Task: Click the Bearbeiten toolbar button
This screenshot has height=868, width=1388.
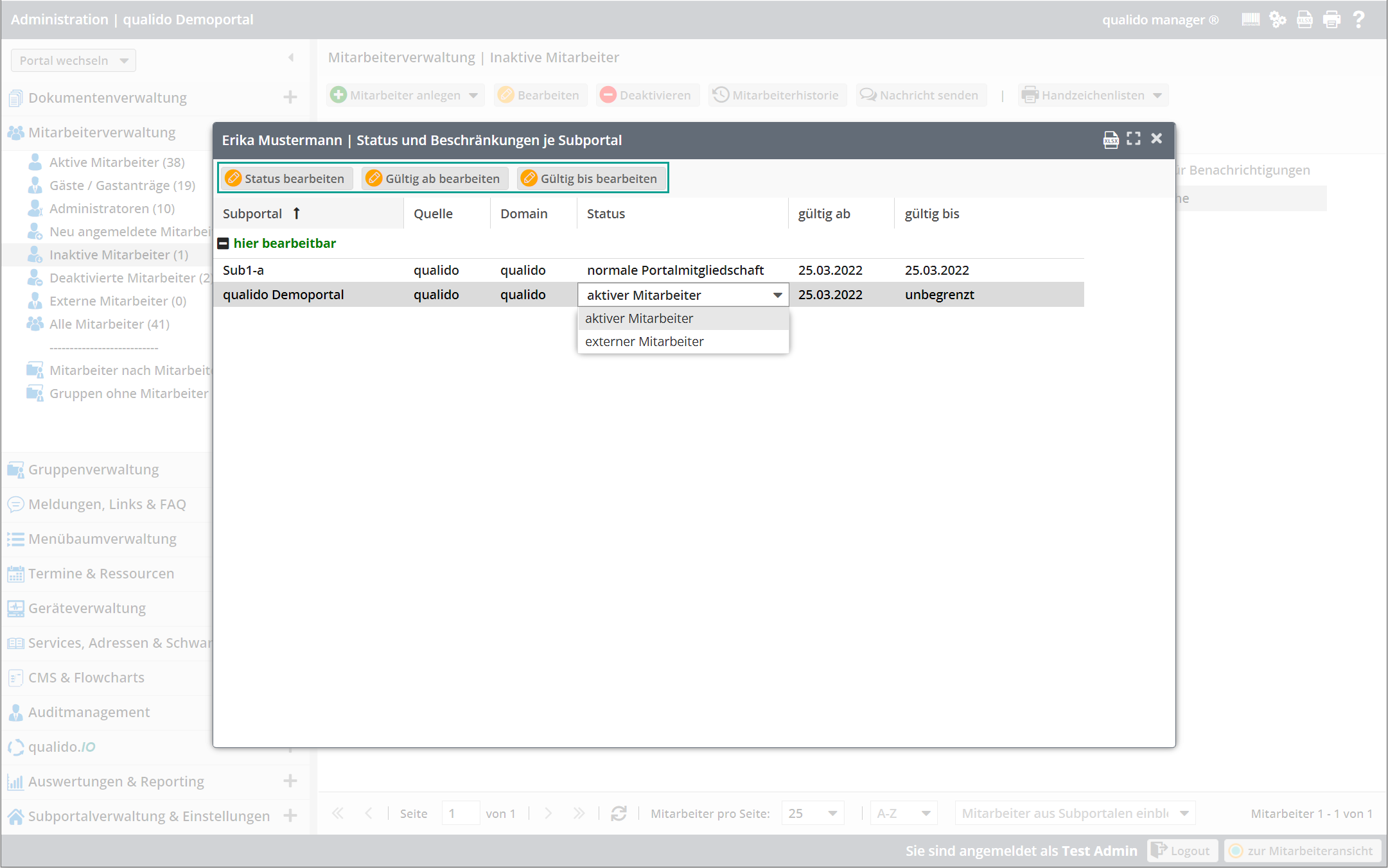Action: (540, 95)
